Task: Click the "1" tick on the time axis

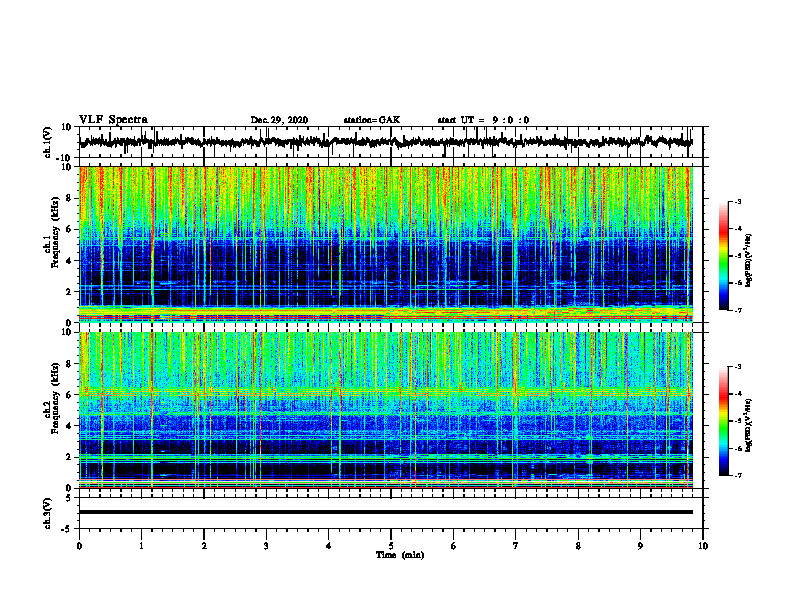Action: tap(141, 546)
